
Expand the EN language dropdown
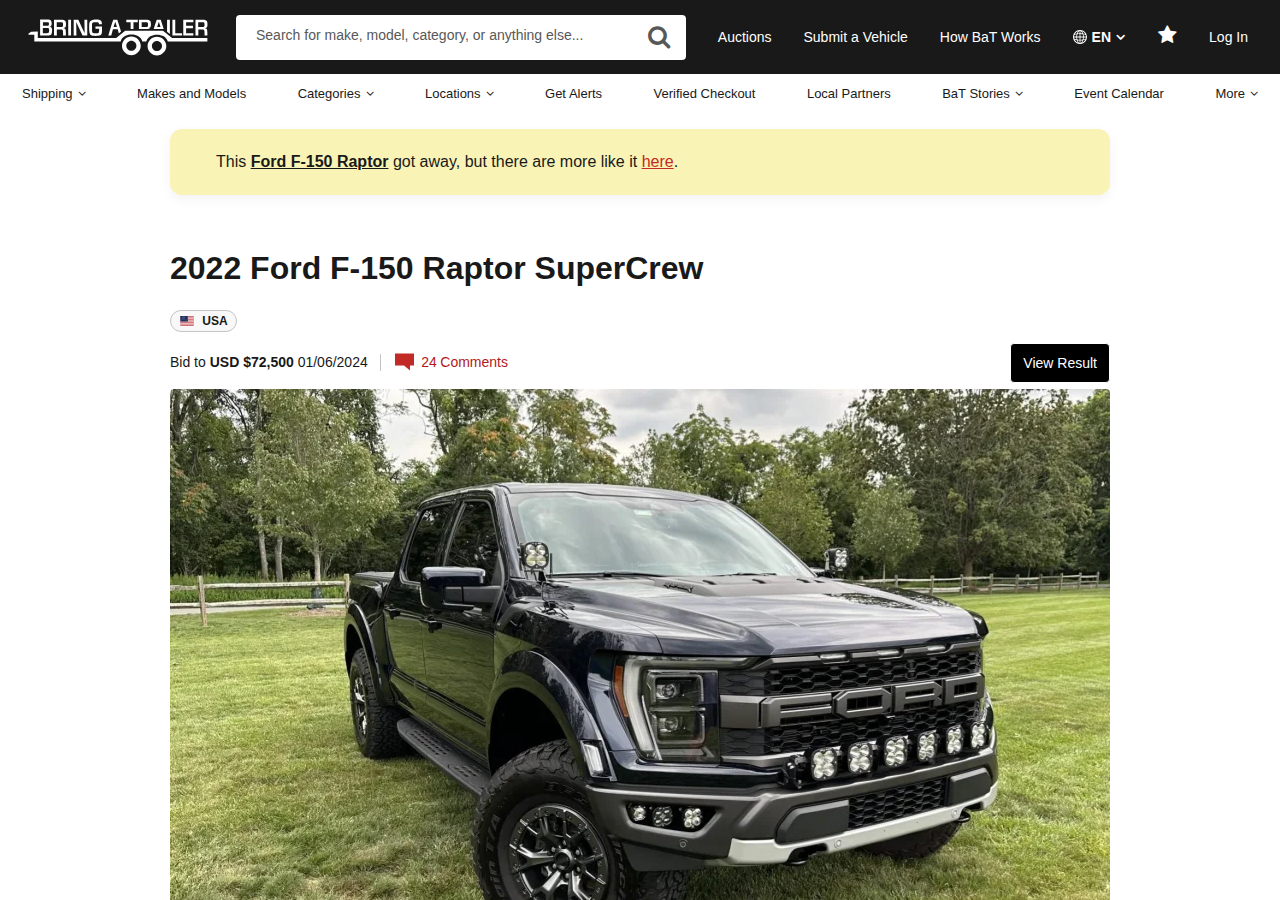click(x=1100, y=37)
